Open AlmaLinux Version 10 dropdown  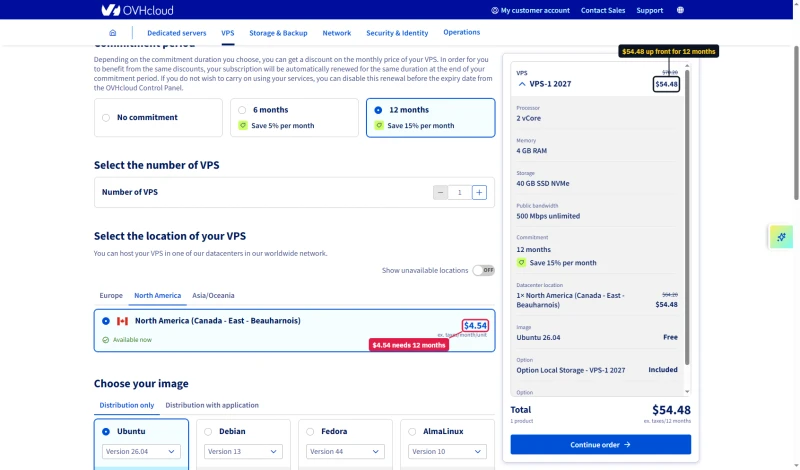pos(447,452)
